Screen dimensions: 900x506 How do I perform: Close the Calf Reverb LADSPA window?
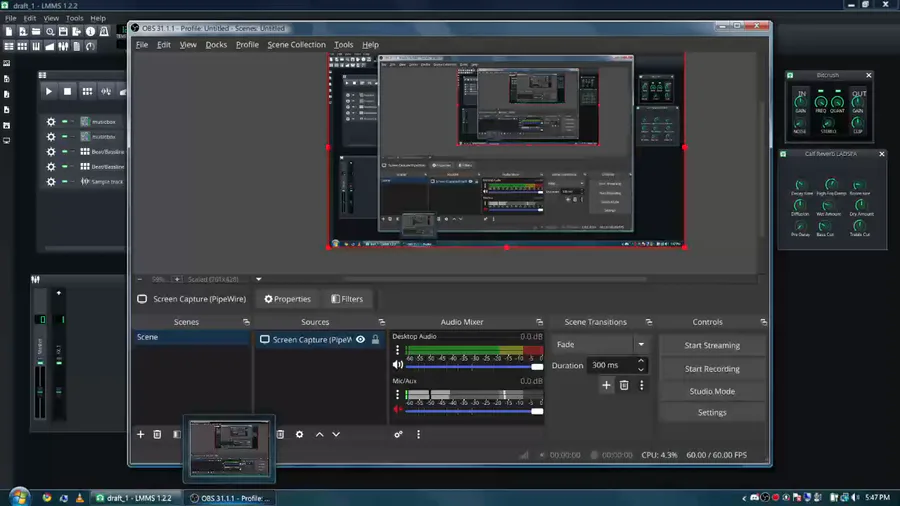(x=882, y=154)
